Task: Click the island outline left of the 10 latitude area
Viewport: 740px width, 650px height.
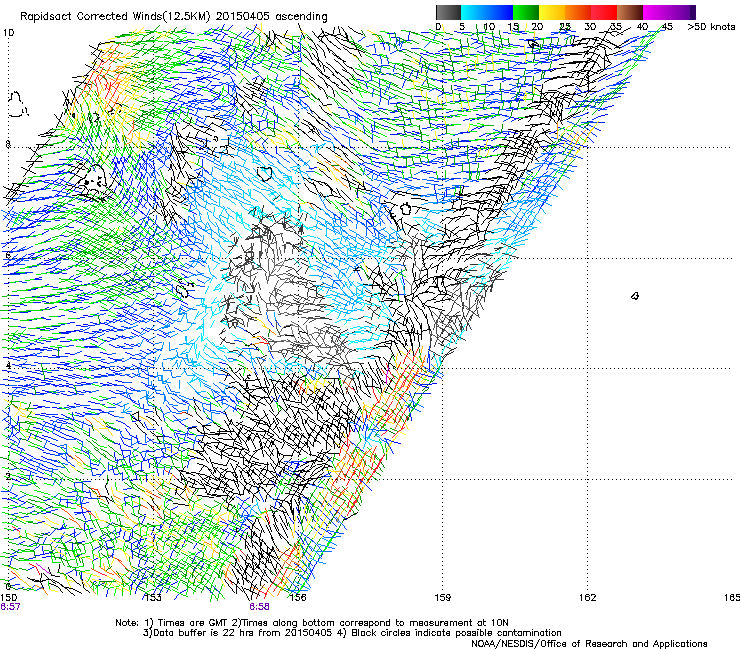Action: pos(17,104)
